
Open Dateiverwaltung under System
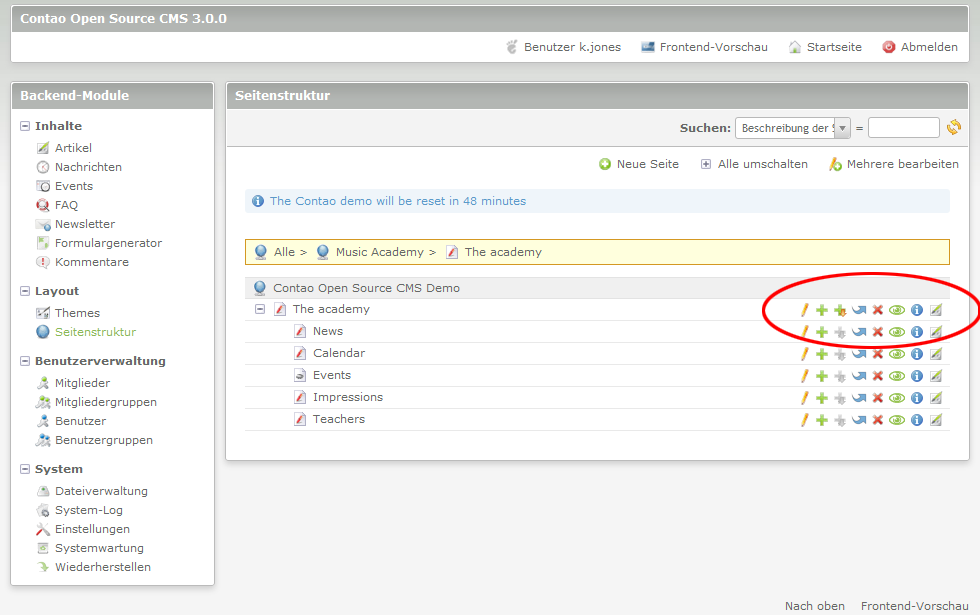(101, 491)
